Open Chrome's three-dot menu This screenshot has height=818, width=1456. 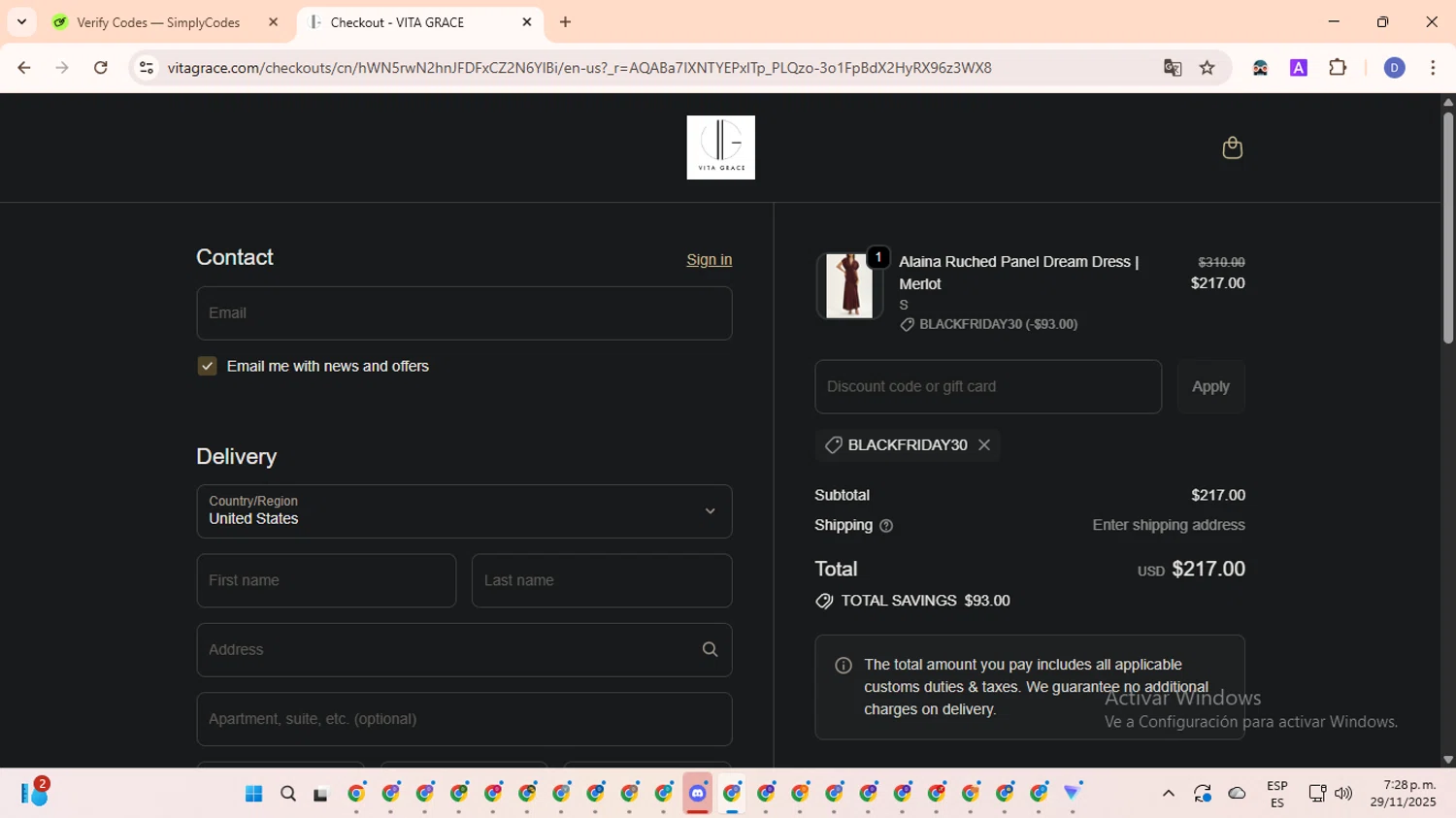pyautogui.click(x=1433, y=67)
